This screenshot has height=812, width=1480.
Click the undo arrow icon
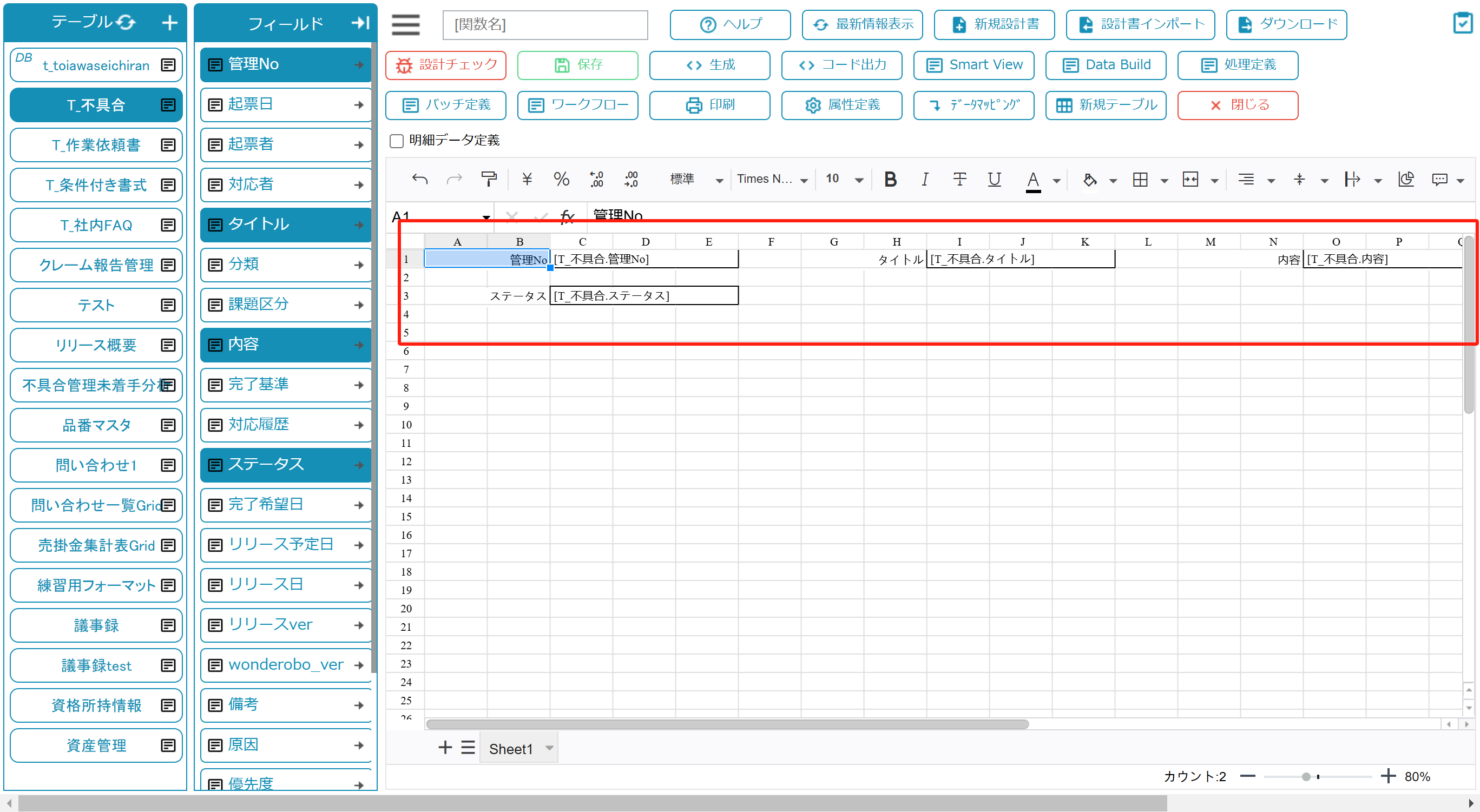420,179
